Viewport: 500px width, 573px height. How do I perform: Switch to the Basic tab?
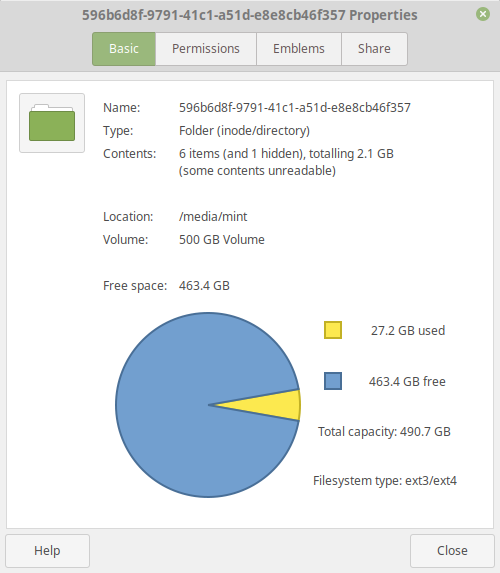pos(124,49)
